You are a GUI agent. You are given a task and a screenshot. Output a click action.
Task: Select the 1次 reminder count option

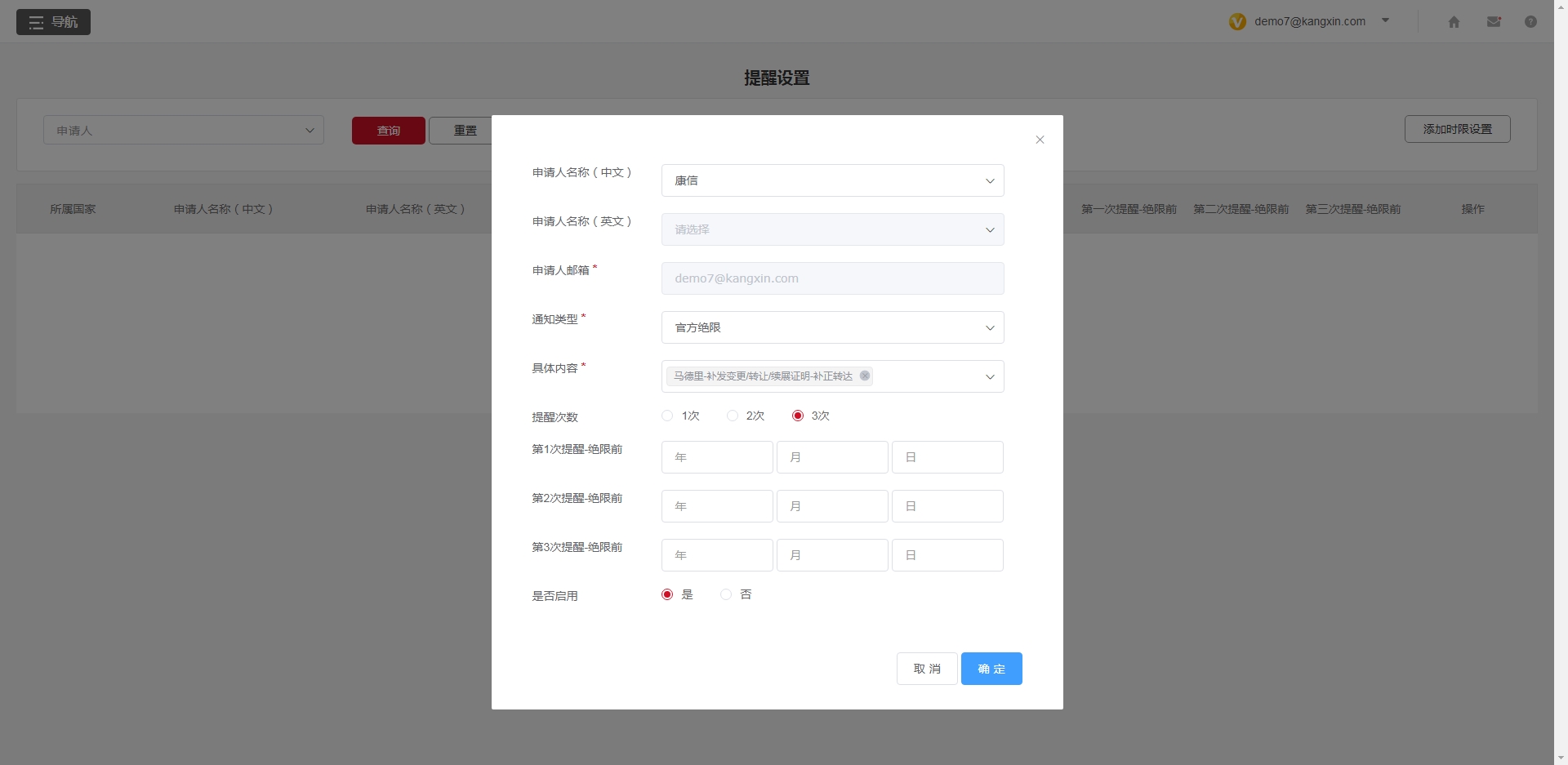pyautogui.click(x=667, y=416)
